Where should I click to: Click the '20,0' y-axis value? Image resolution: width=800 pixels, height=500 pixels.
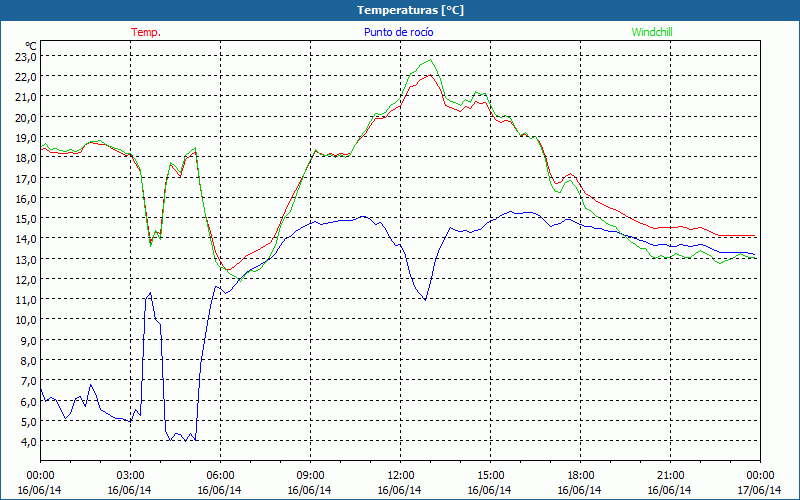26,117
